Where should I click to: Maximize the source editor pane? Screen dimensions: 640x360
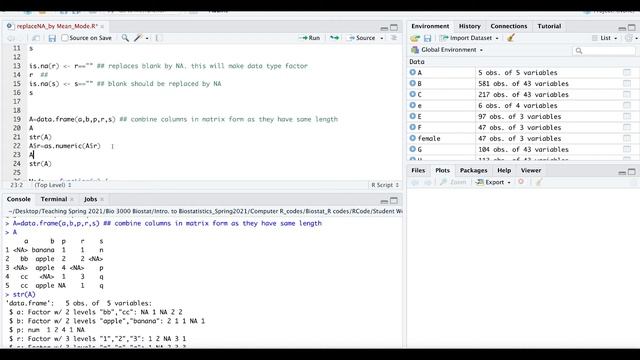[394, 27]
